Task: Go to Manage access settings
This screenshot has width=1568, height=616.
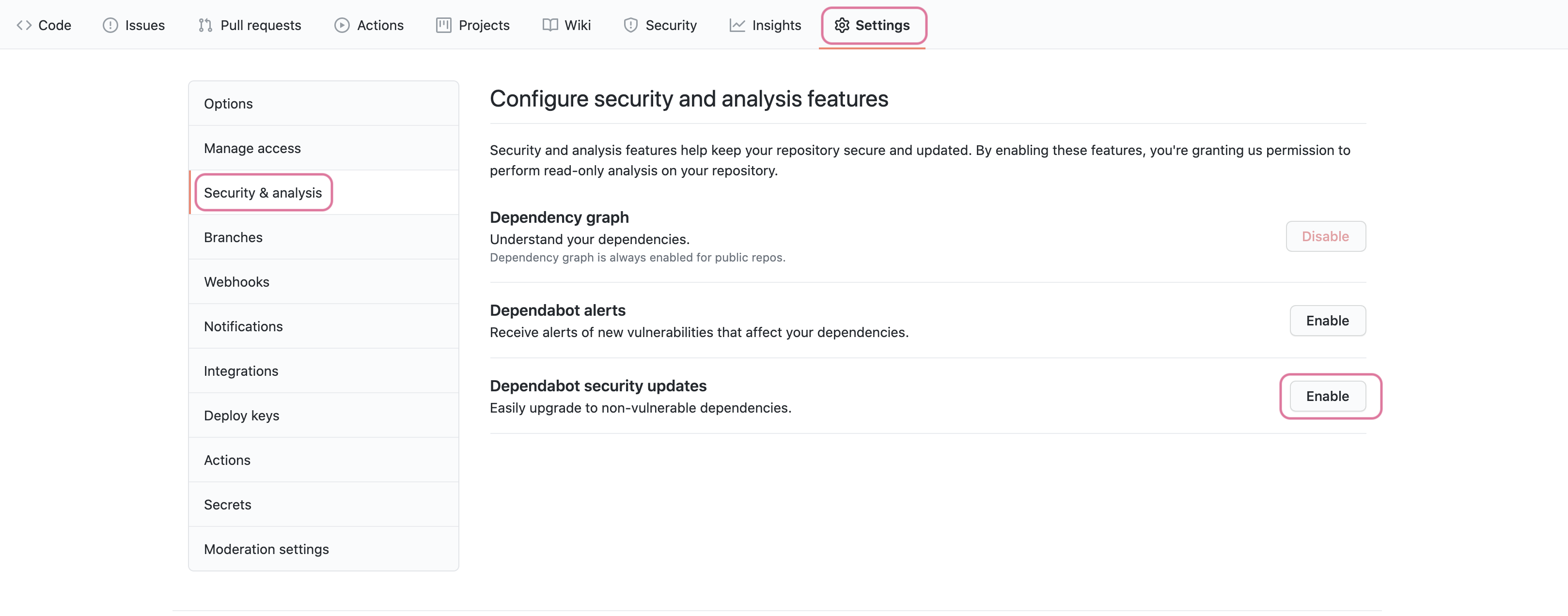Action: 252,148
